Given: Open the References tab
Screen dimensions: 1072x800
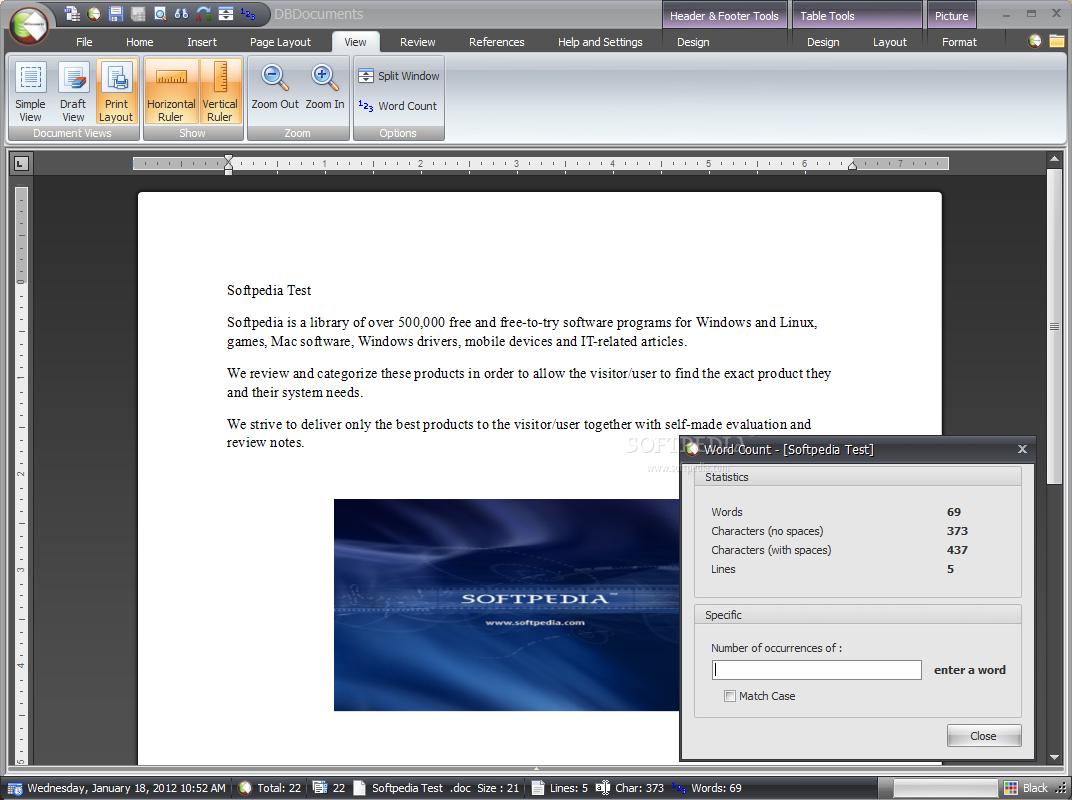Looking at the screenshot, I should pyautogui.click(x=496, y=42).
